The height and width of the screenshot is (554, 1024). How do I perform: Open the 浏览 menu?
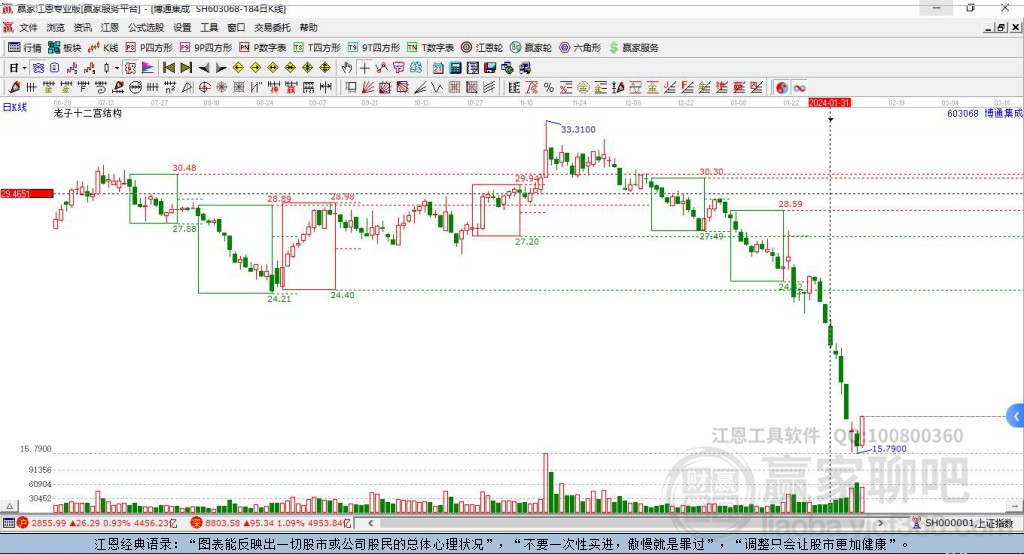[x=56, y=27]
